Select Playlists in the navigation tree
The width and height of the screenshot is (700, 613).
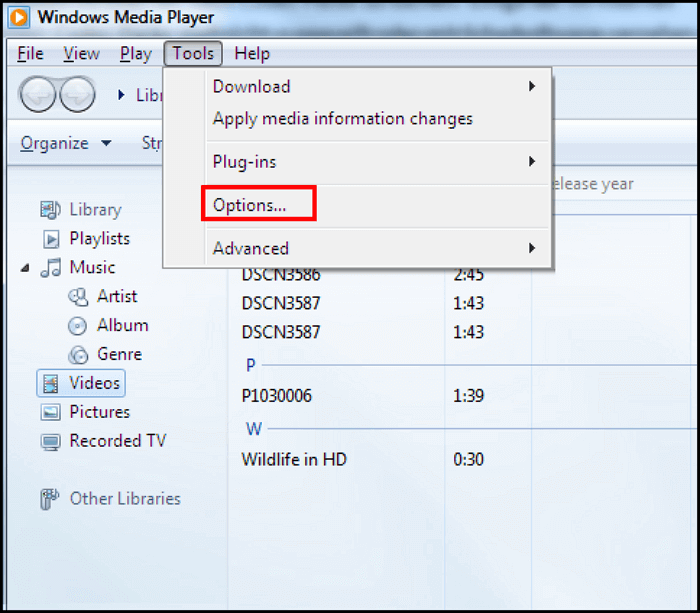click(x=100, y=239)
